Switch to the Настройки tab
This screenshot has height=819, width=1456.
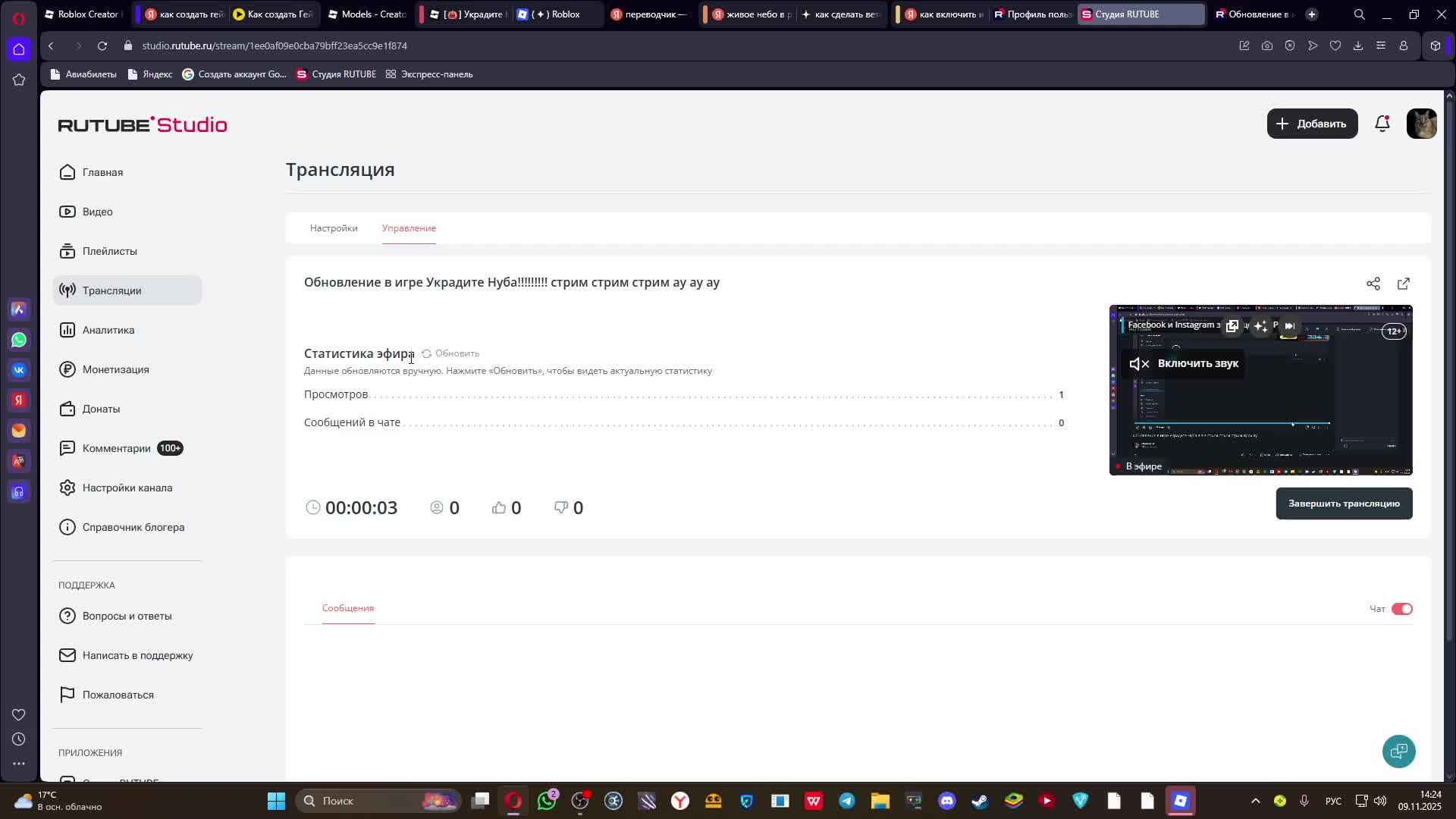(334, 228)
